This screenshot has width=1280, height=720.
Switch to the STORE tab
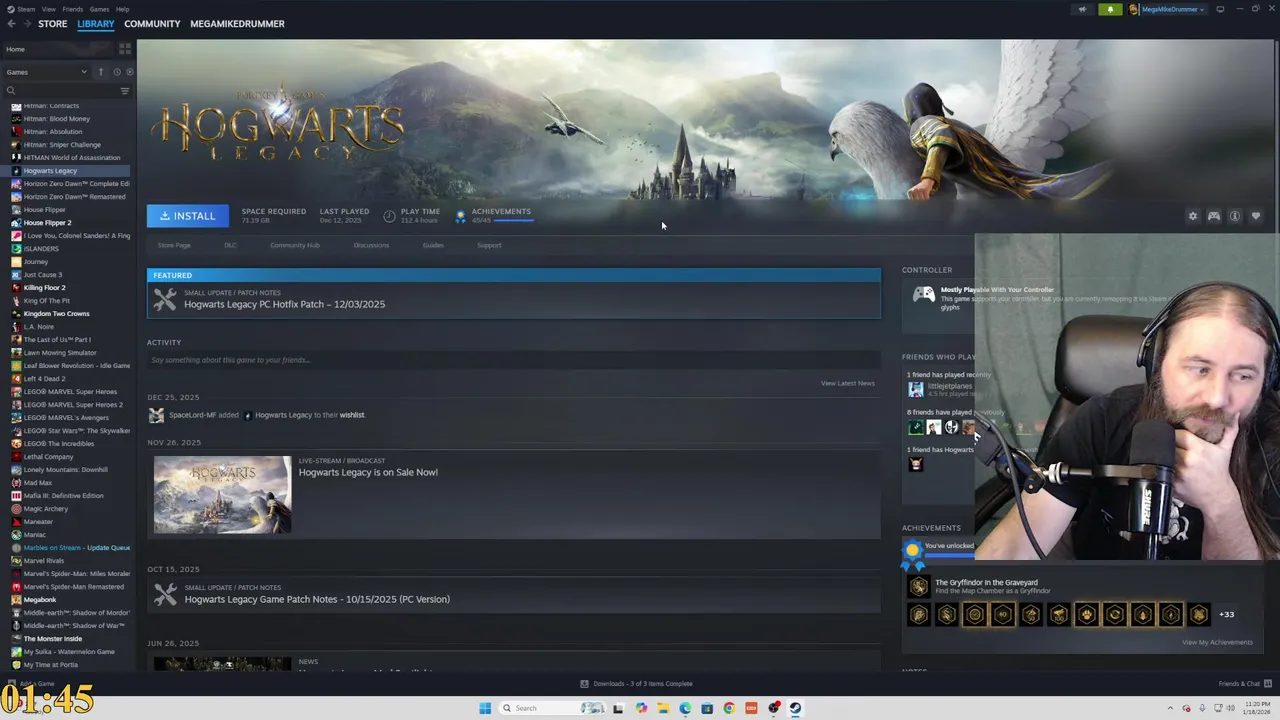[x=53, y=24]
